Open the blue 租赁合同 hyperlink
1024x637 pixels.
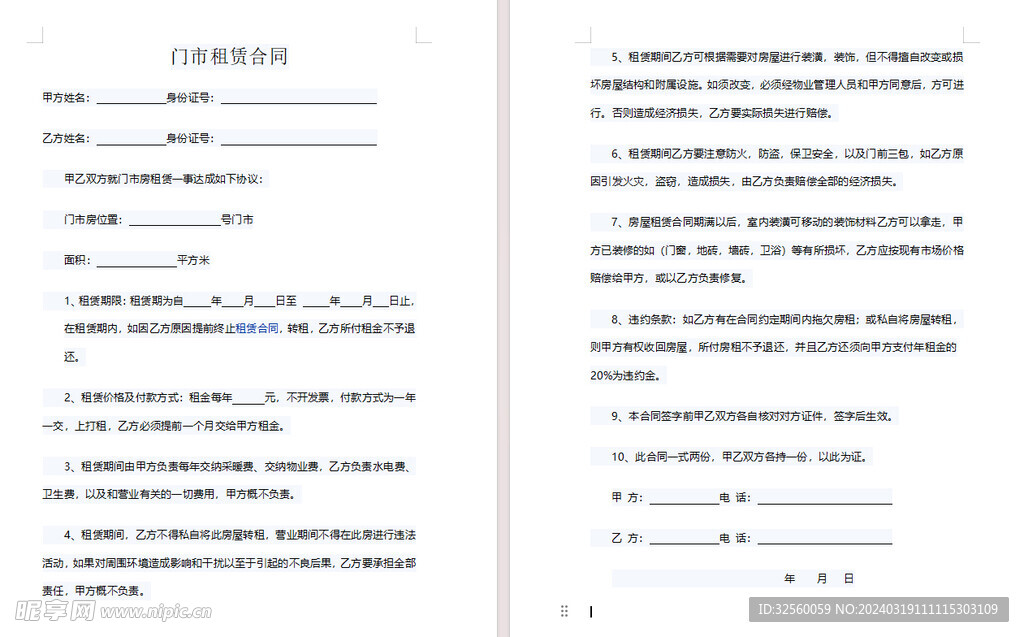(x=257, y=328)
